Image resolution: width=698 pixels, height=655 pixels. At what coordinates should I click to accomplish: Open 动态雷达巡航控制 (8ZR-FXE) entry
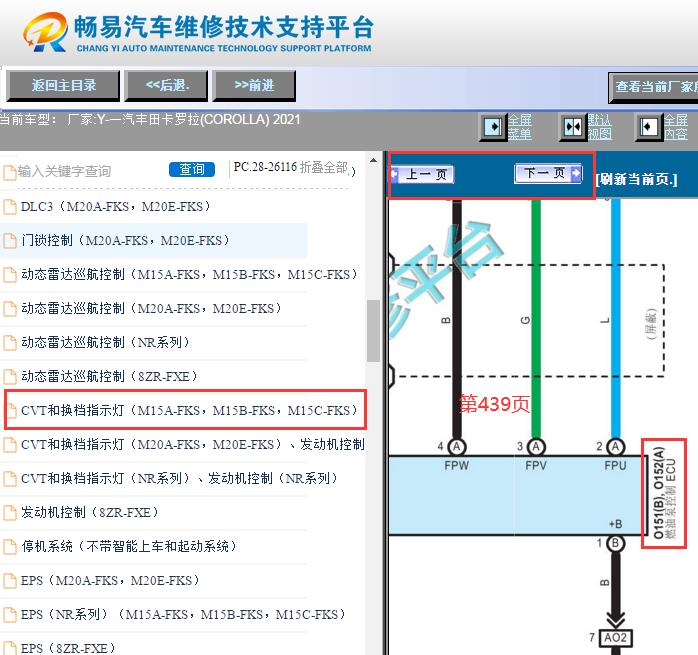110,376
